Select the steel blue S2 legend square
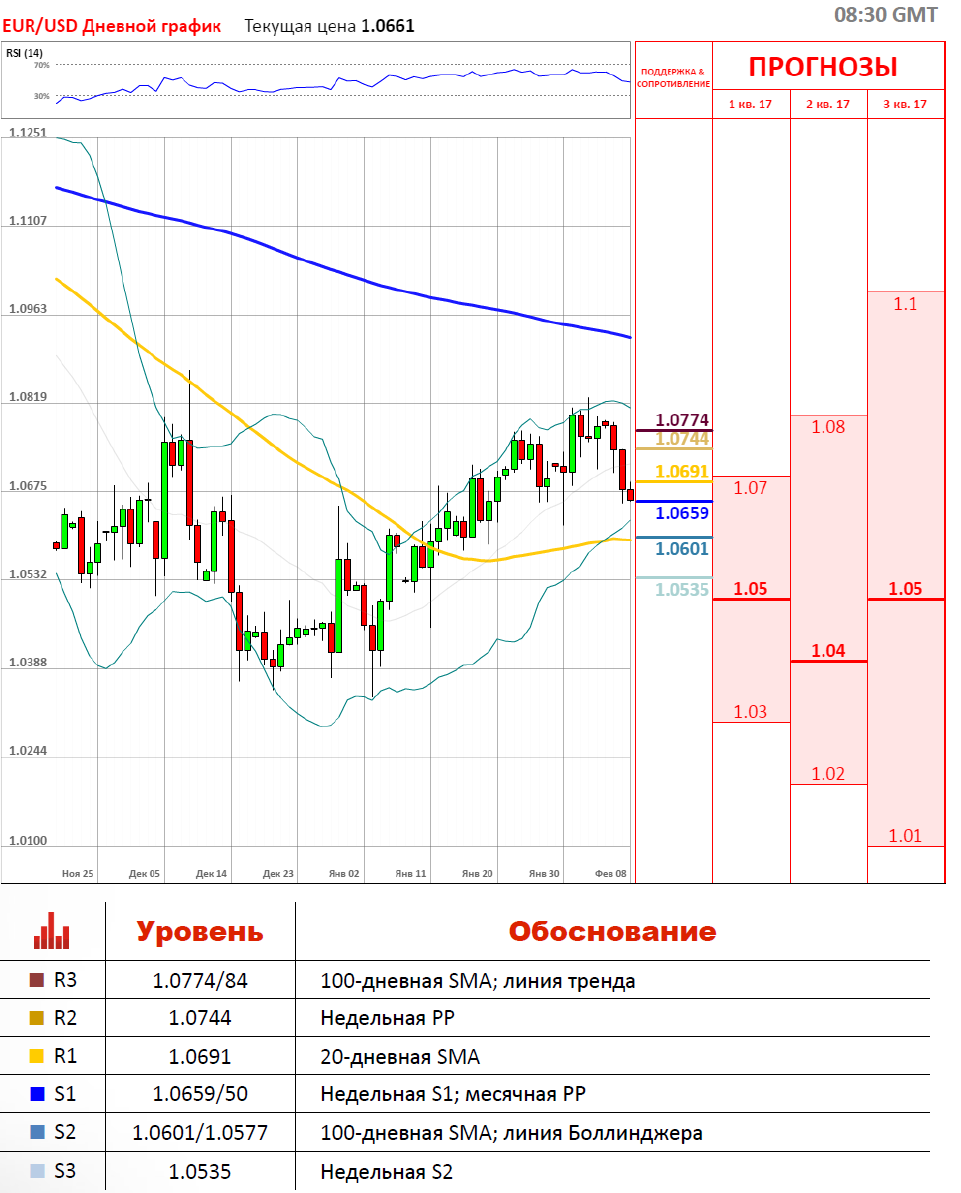This screenshot has width=961, height=1193. [37, 1133]
